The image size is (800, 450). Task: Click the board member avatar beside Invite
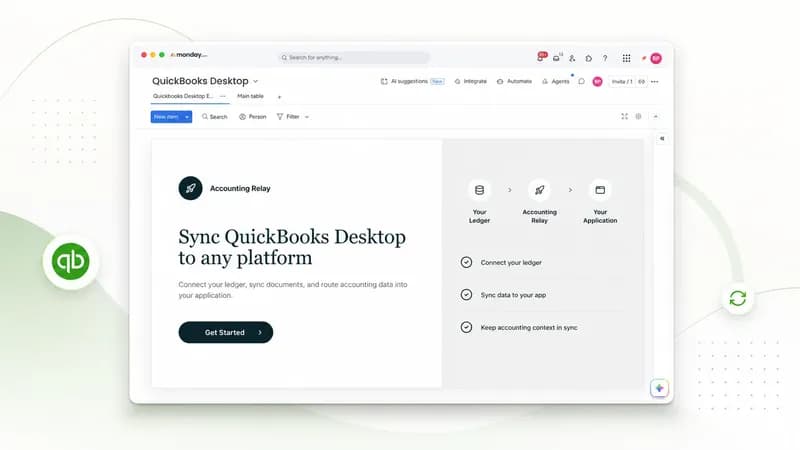[597, 81]
